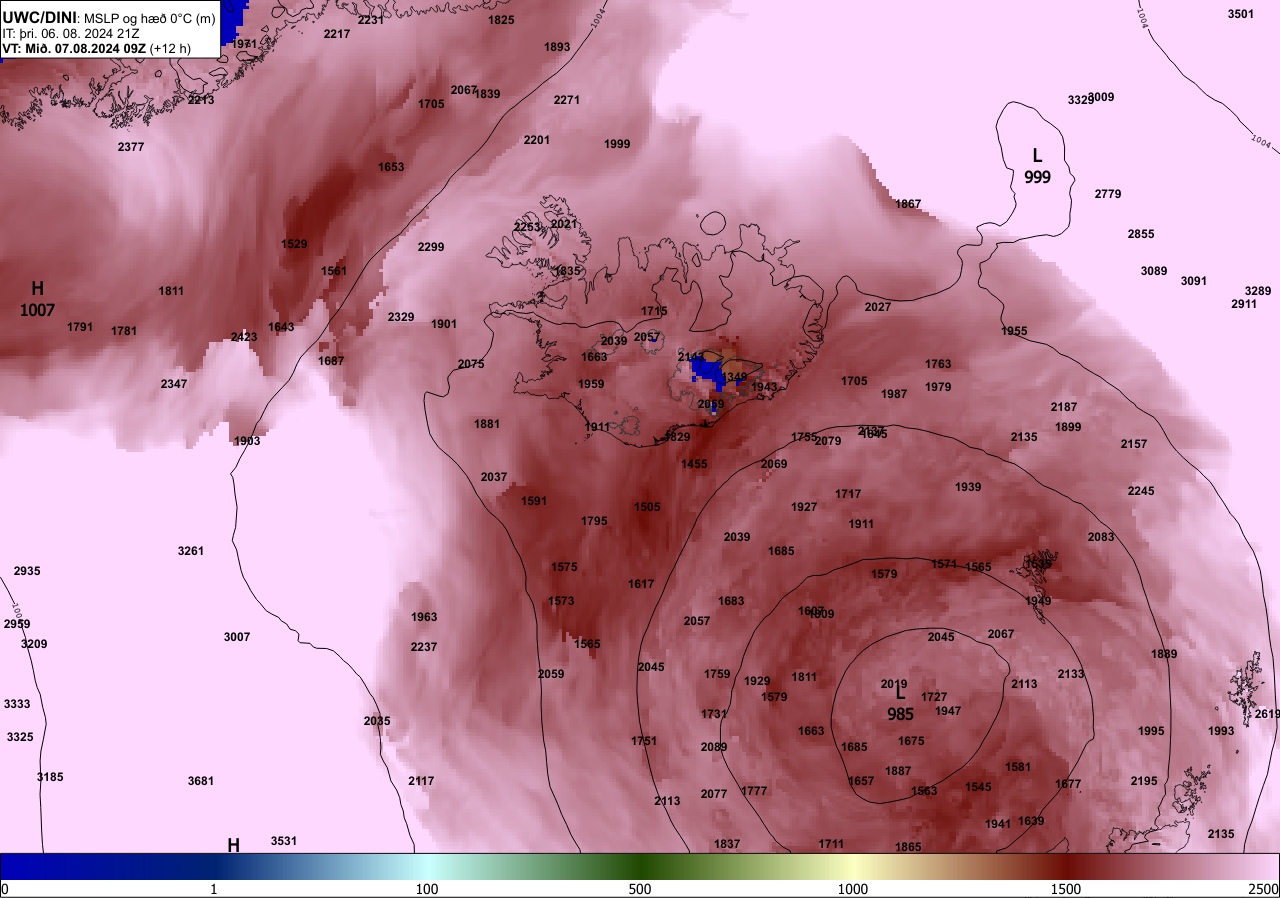Click the height value 2423
The width and height of the screenshot is (1280, 898).
click(244, 337)
